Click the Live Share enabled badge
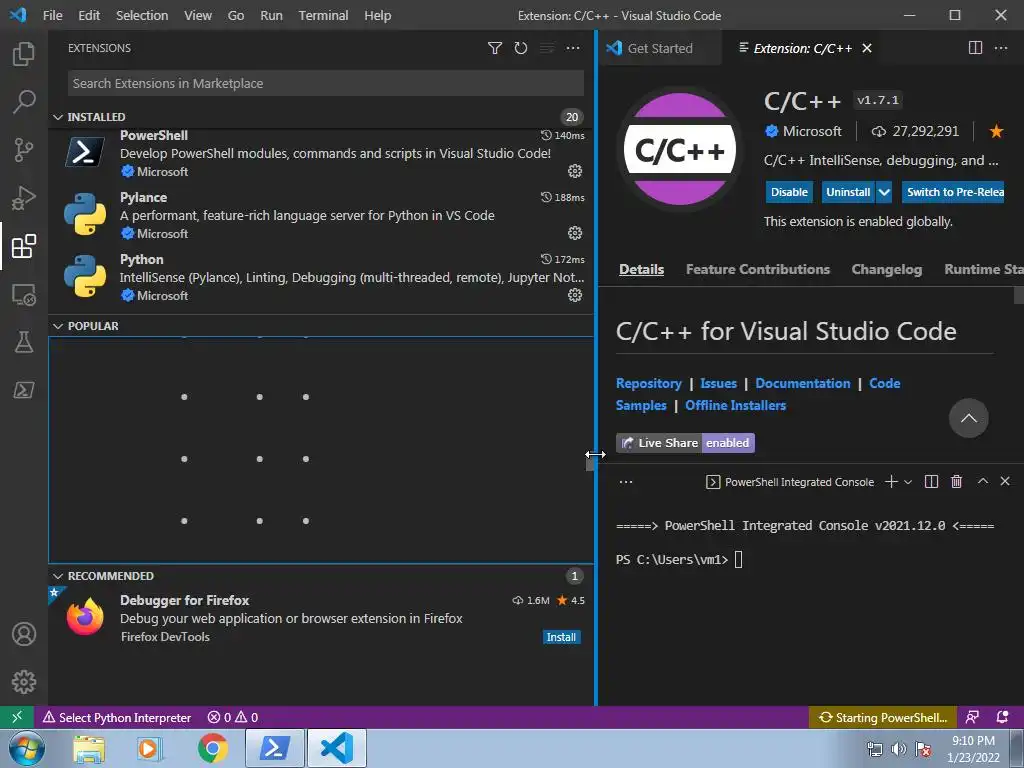 (x=685, y=443)
